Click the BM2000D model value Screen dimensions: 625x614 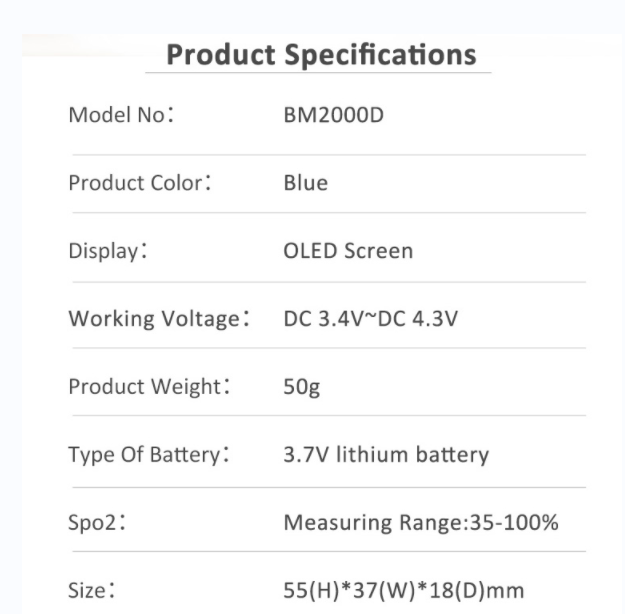click(x=334, y=115)
